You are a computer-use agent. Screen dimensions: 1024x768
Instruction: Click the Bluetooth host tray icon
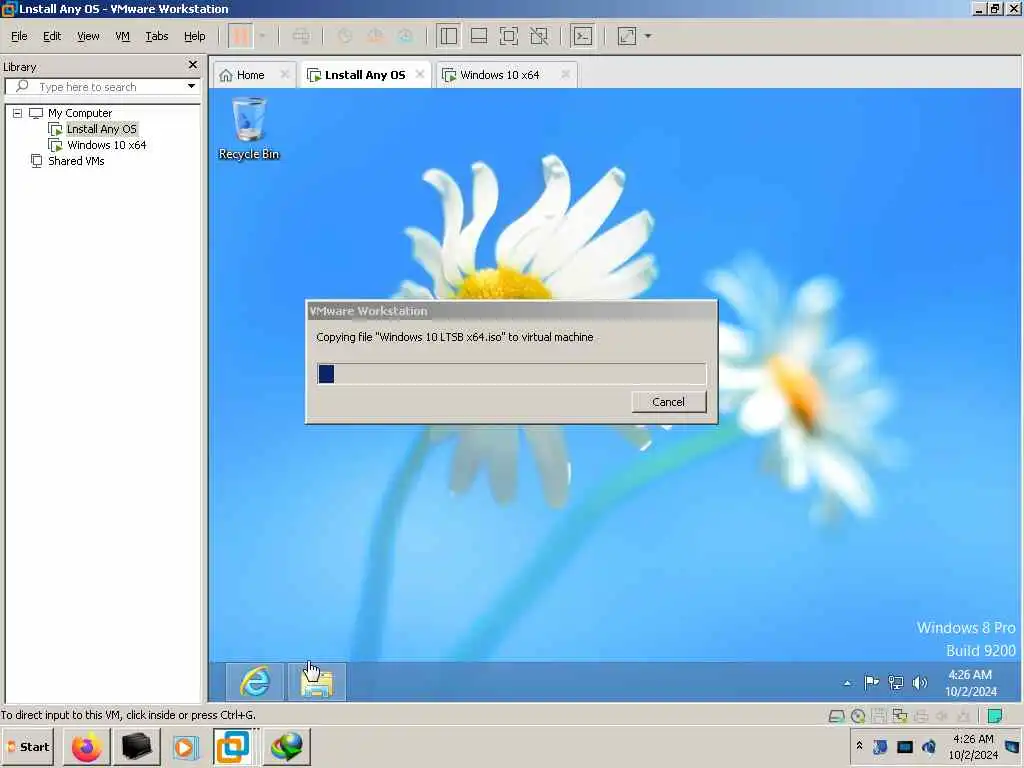(880, 746)
